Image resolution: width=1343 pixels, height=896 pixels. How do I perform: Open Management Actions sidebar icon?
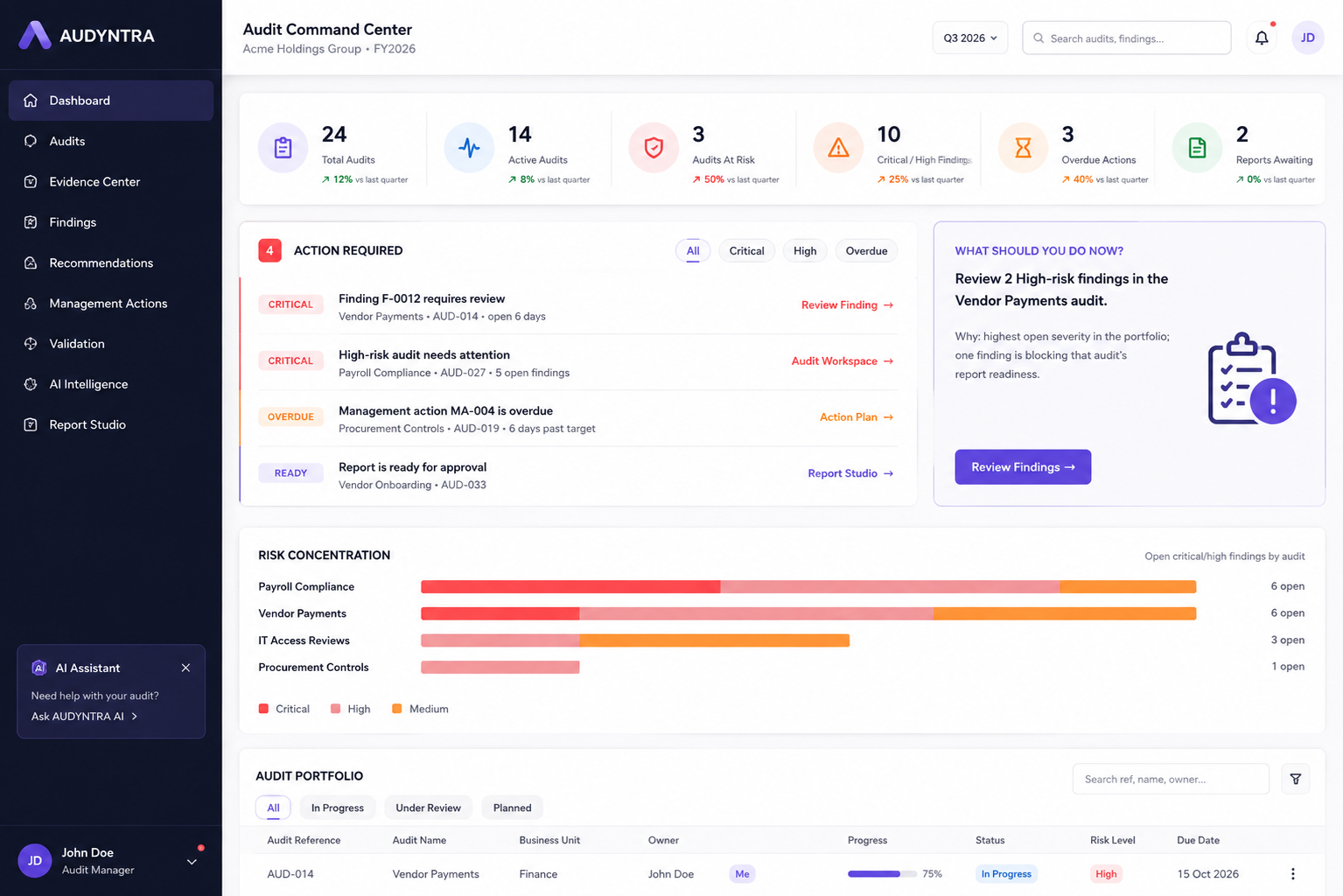click(x=31, y=304)
